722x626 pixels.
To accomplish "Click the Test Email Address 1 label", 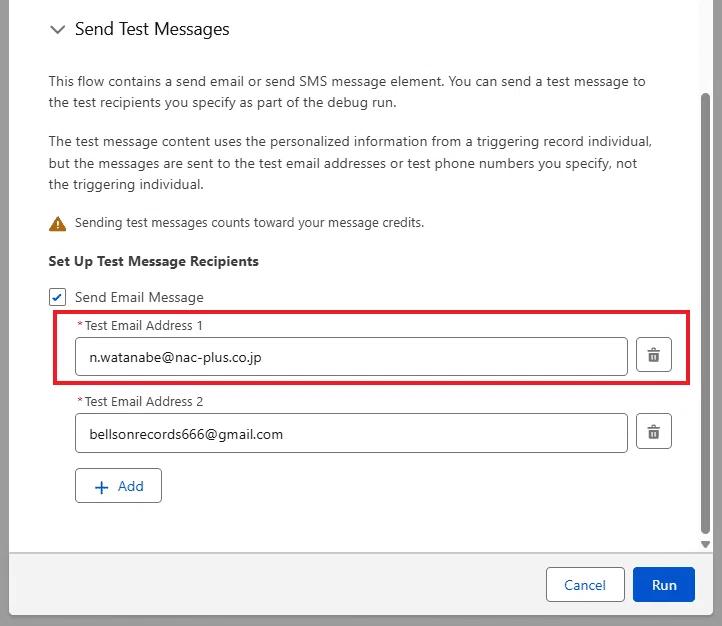I will pos(144,325).
